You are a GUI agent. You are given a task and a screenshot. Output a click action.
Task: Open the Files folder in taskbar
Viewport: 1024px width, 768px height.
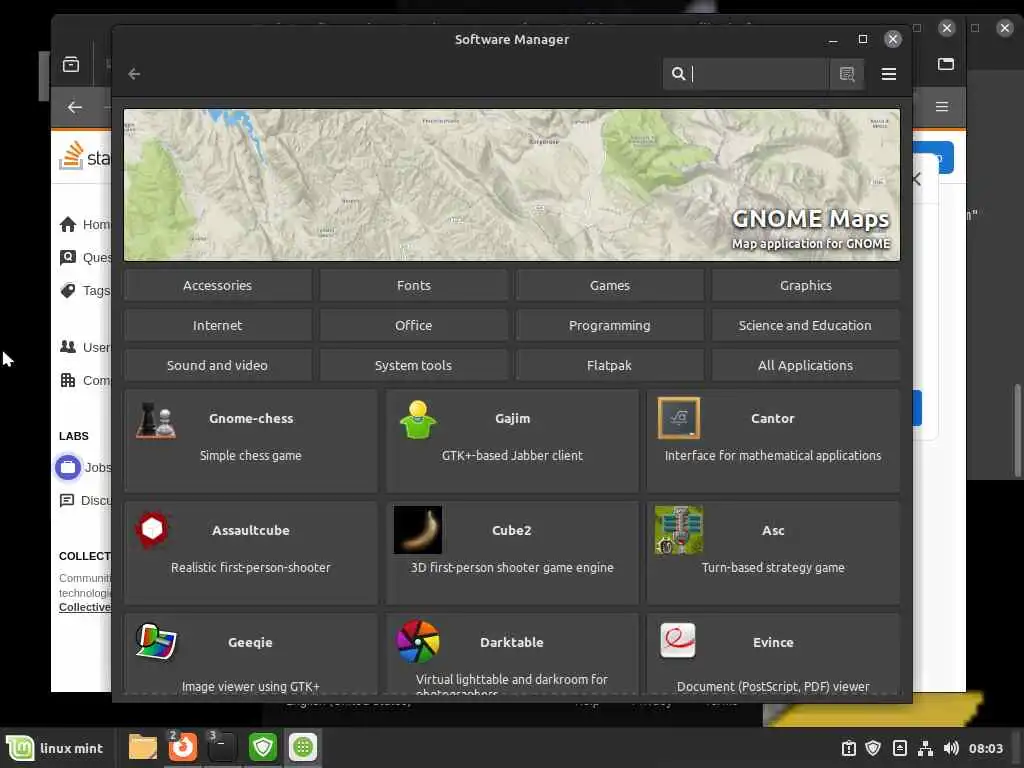(142, 747)
